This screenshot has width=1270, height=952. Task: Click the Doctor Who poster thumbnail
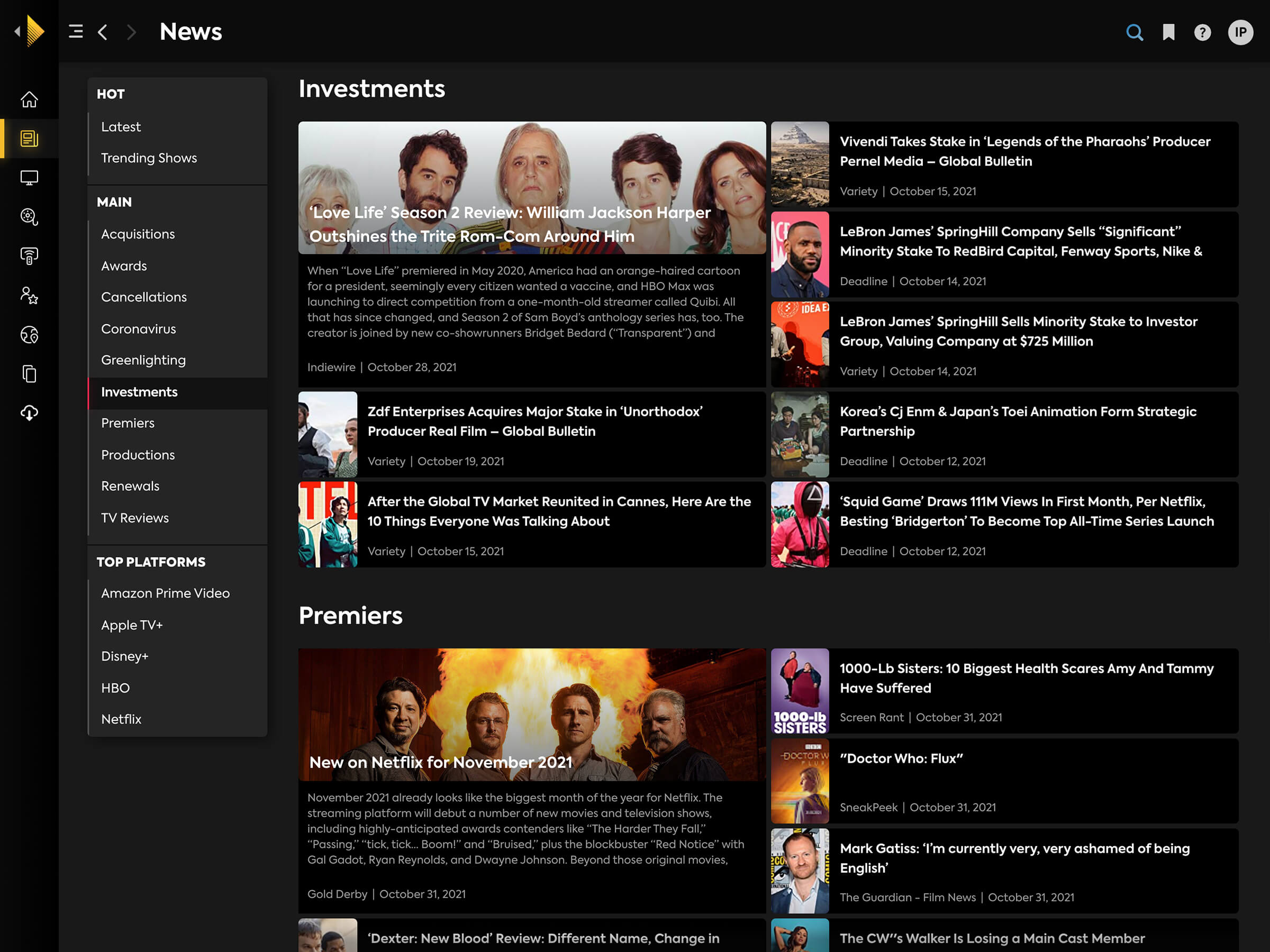click(x=800, y=781)
